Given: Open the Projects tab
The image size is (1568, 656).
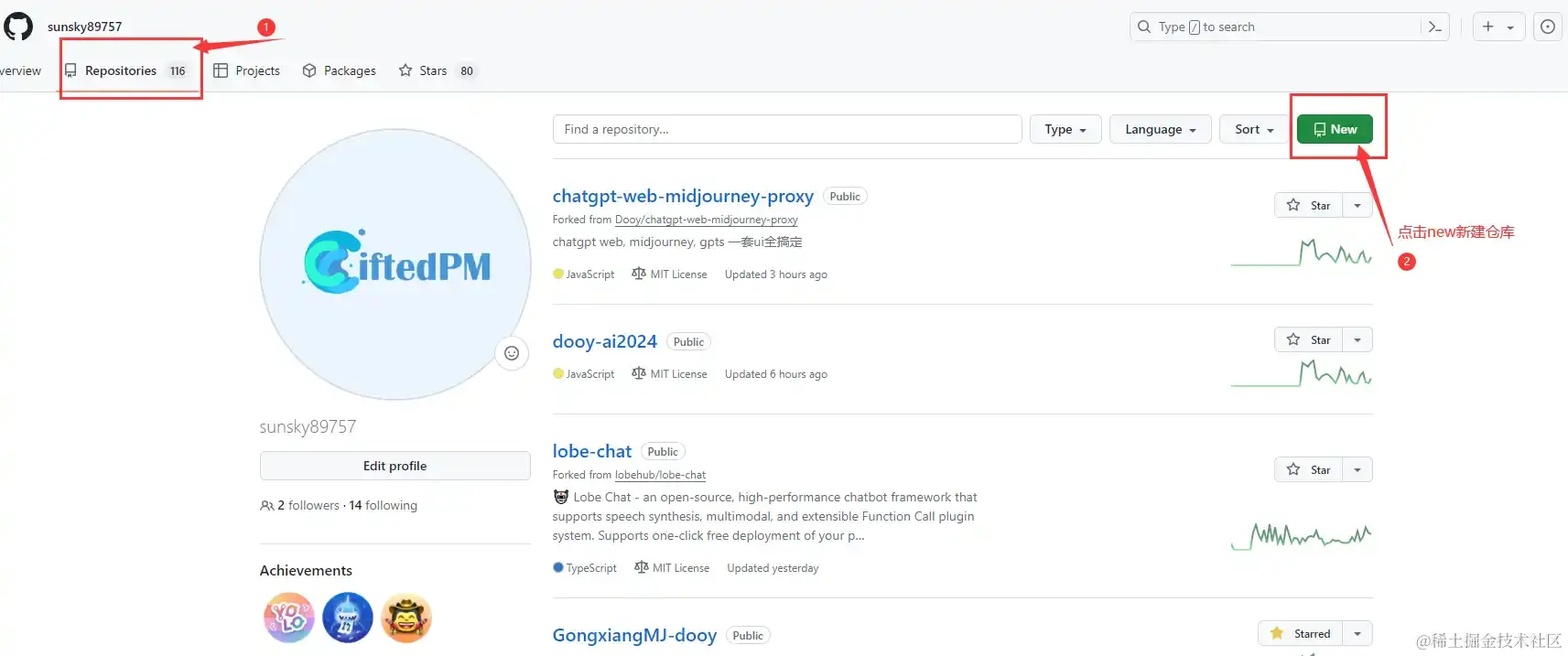Looking at the screenshot, I should (x=247, y=70).
